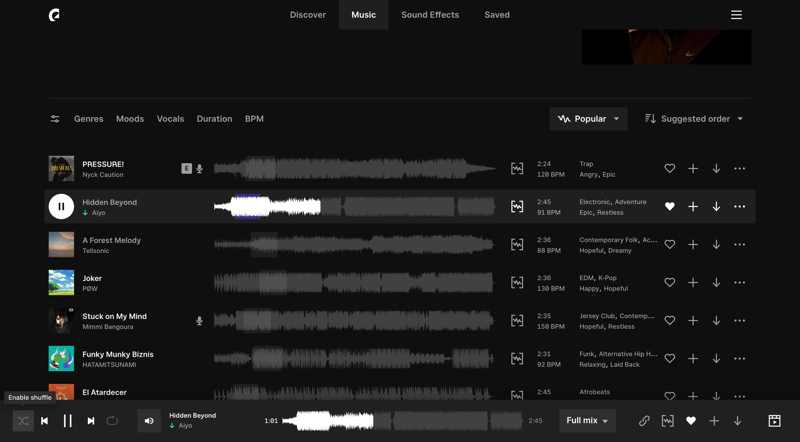Find similar tracks to Joker
Screen dimensions: 800x442
click(x=517, y=282)
